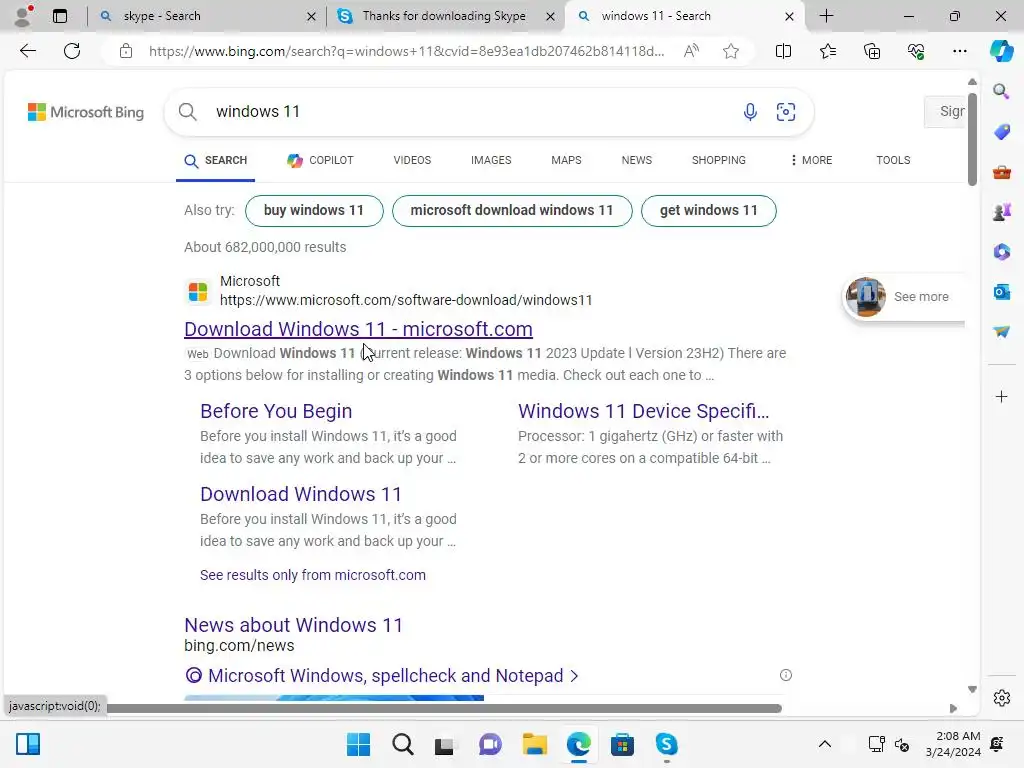Open Browser essentials heart icon
This screenshot has width=1024, height=768.
[916, 51]
